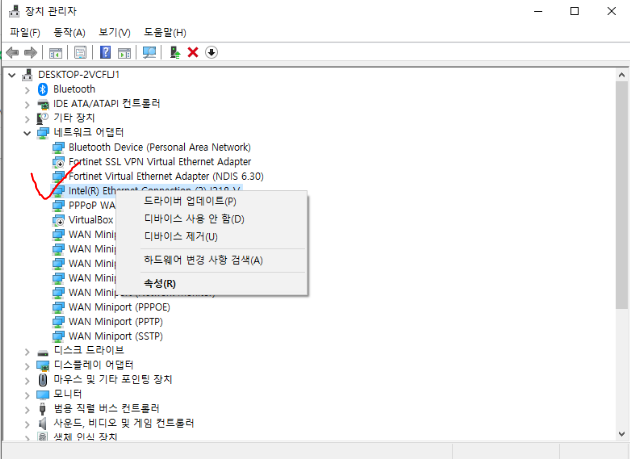Click the Fortinet SSL VPN adapter icon
630x459 pixels.
point(58,162)
